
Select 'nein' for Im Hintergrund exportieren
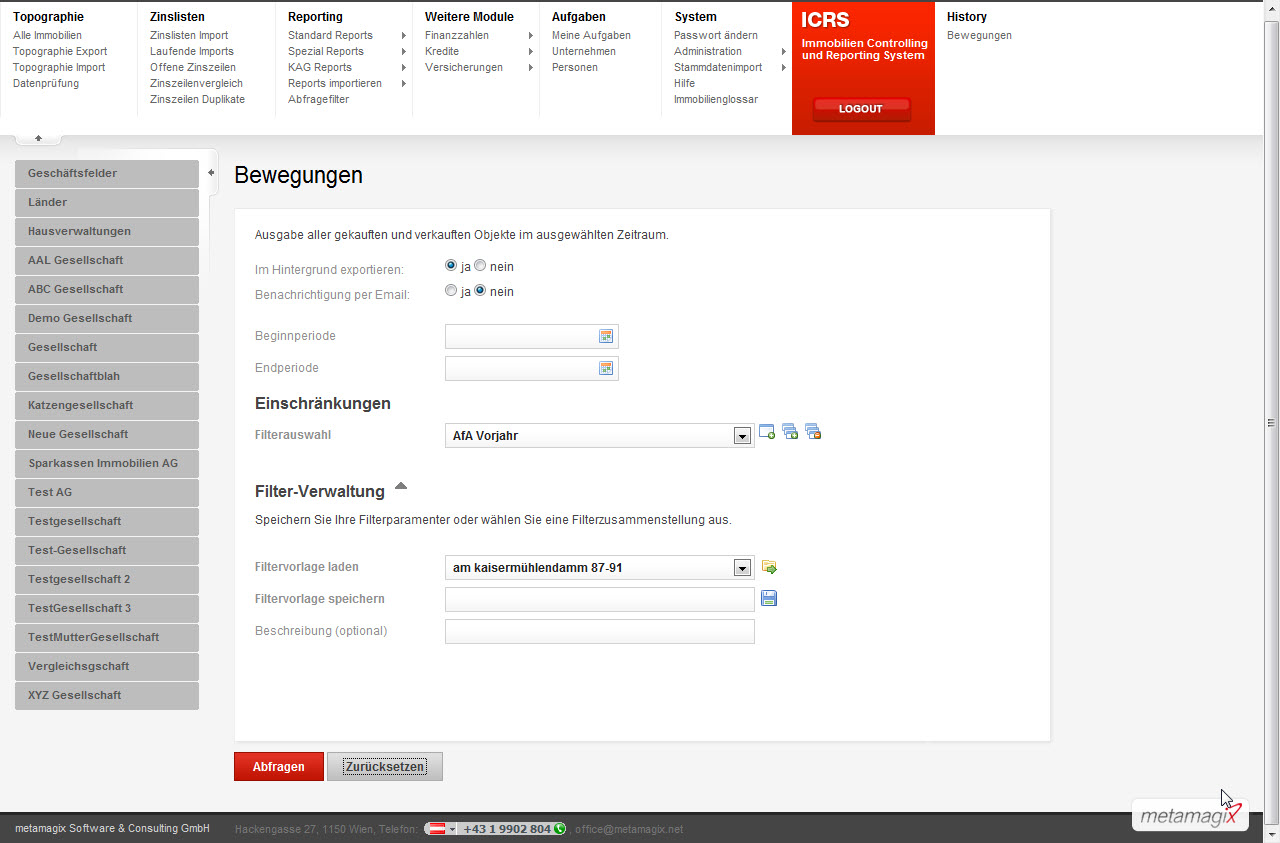point(480,266)
